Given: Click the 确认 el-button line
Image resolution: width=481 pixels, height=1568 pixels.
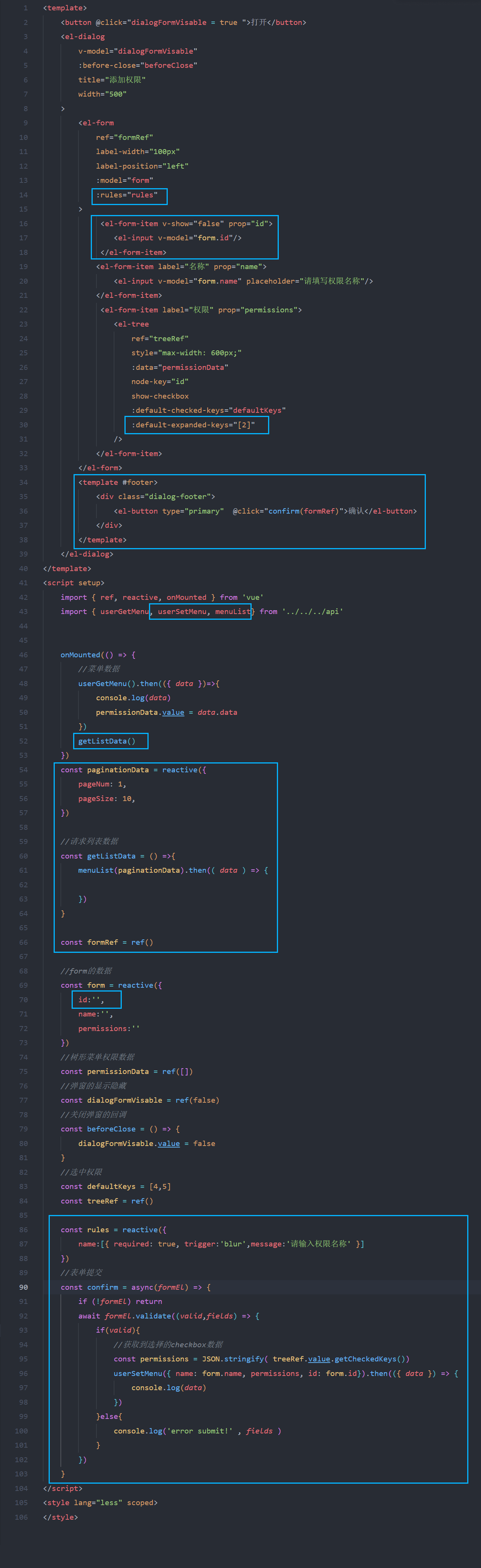Looking at the screenshot, I should tap(265, 511).
